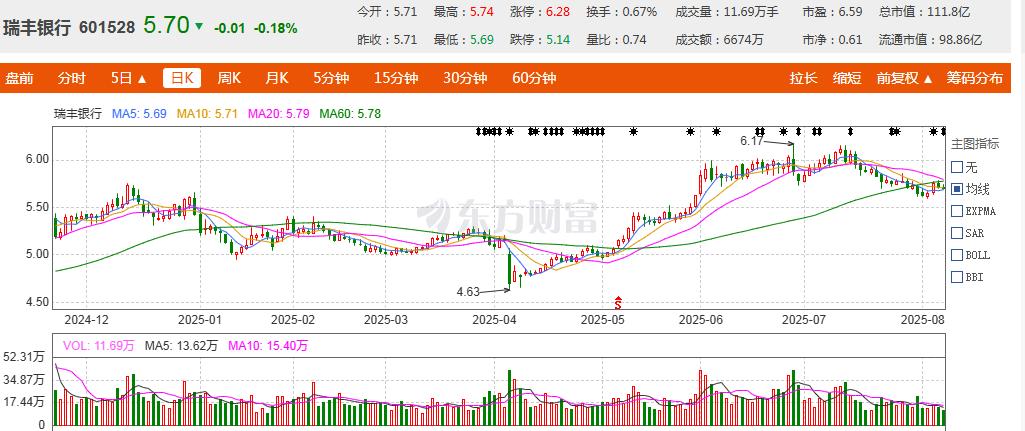Click 成交额 6674万 field

(x=718, y=39)
